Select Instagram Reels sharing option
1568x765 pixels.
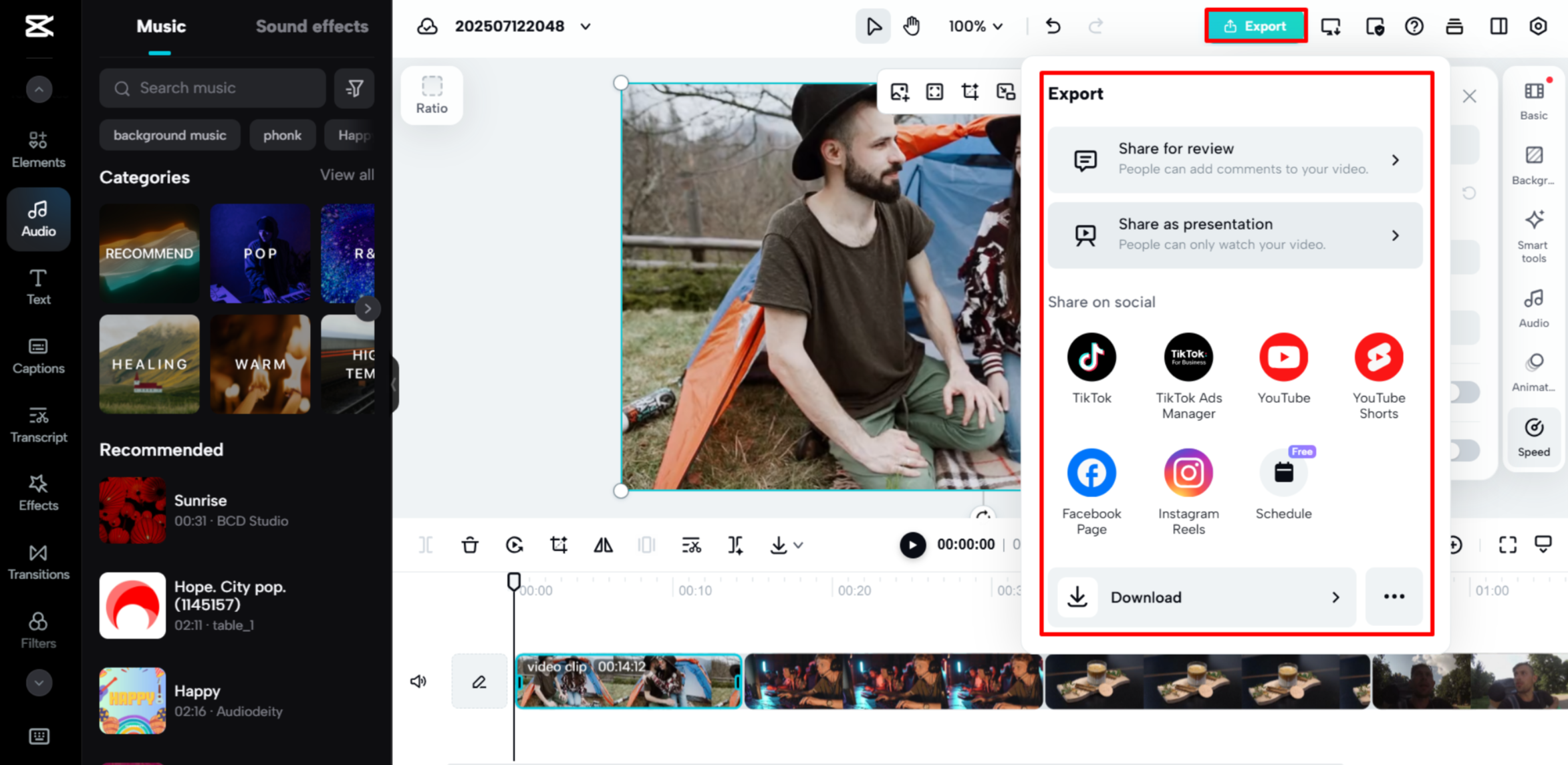click(x=1188, y=473)
